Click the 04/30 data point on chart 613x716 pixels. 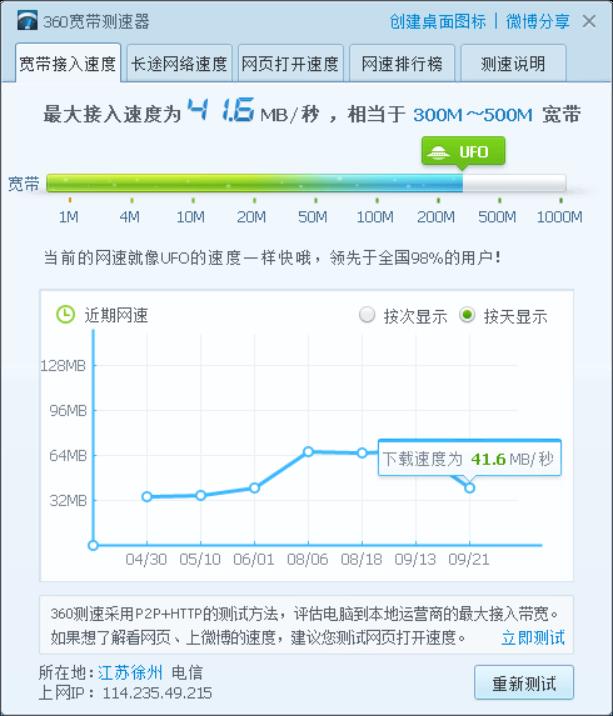pyautogui.click(x=147, y=496)
